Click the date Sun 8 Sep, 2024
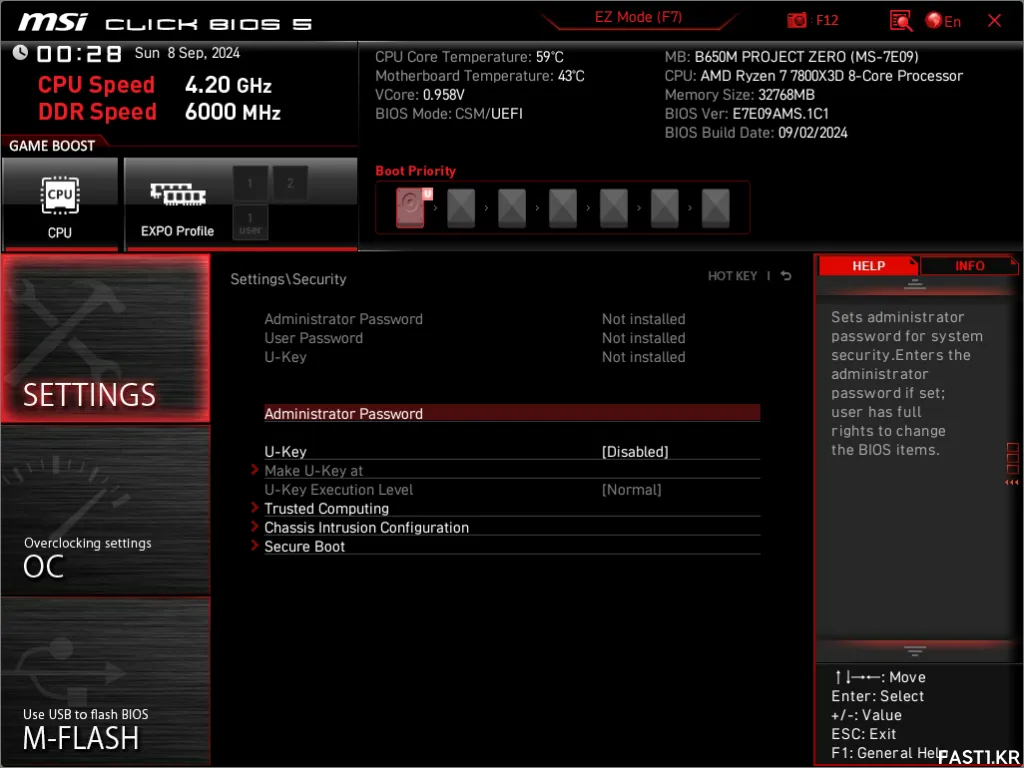1024x768 pixels. coord(187,54)
